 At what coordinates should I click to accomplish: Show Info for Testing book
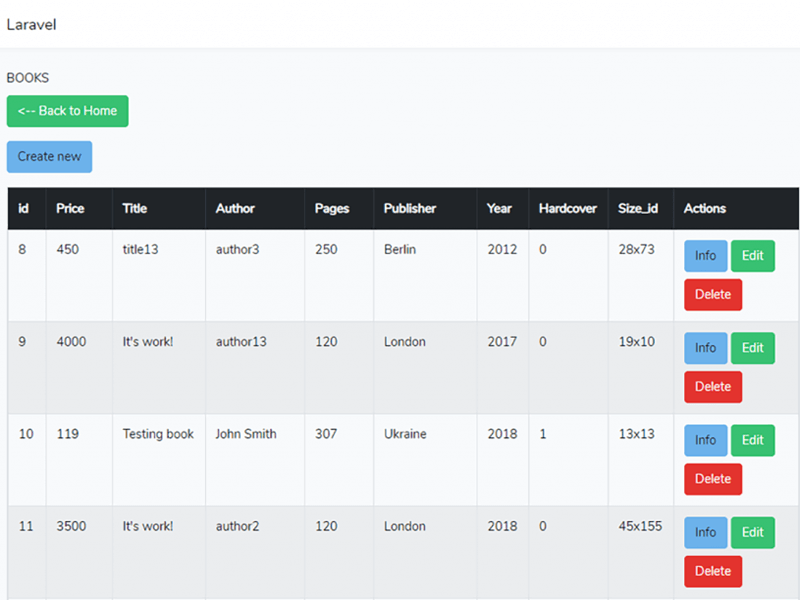pyautogui.click(x=705, y=440)
